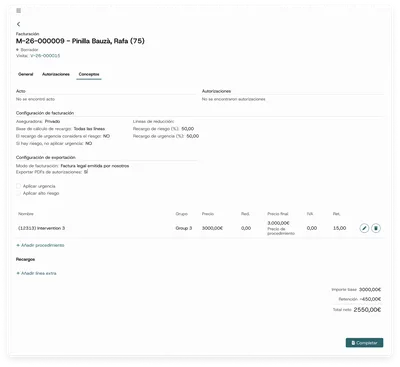The image size is (400, 367).
Task: Click the Recargos section heading
Action: pos(25,259)
